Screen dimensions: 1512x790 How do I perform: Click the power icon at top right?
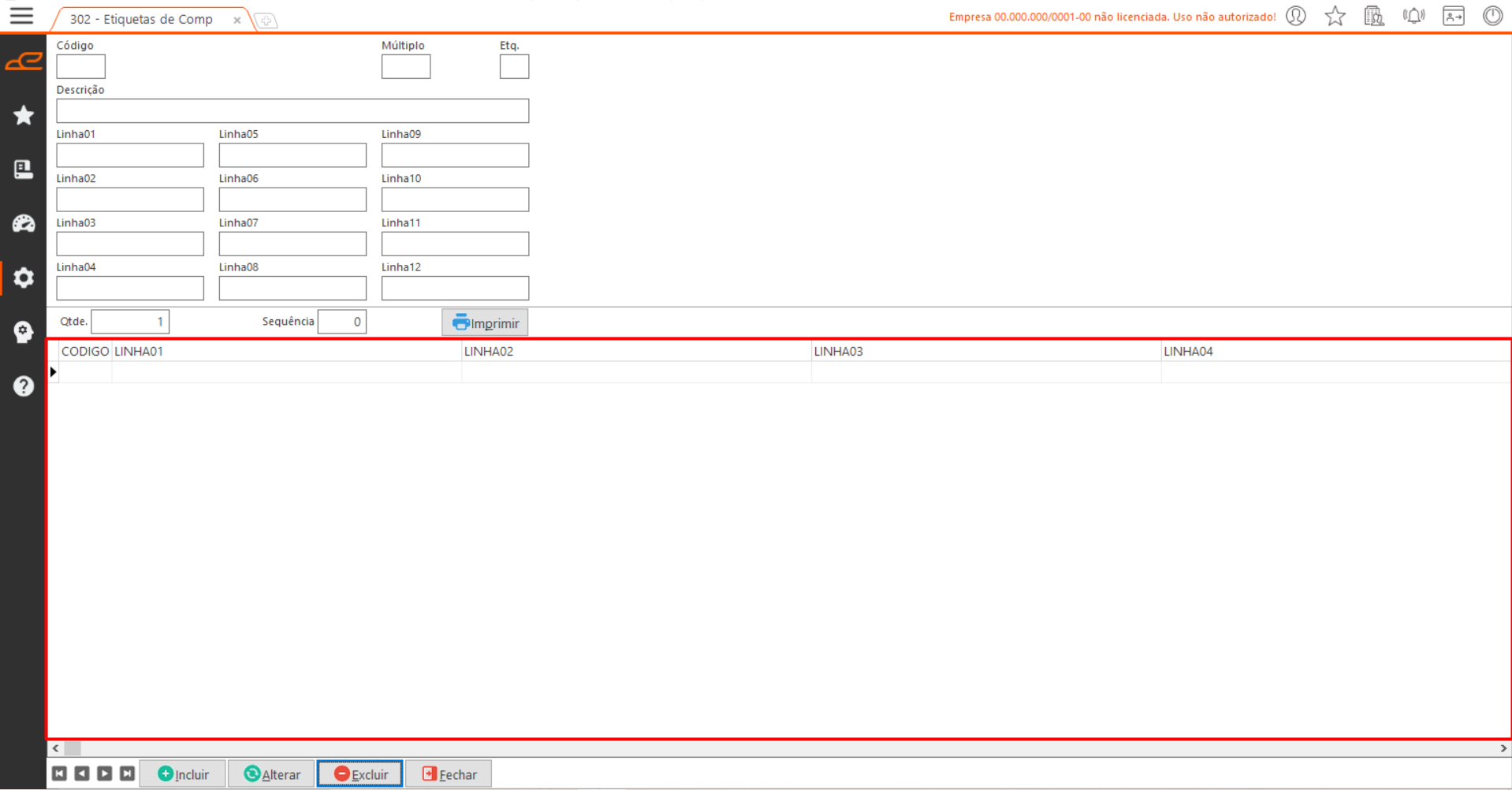pyautogui.click(x=1492, y=16)
